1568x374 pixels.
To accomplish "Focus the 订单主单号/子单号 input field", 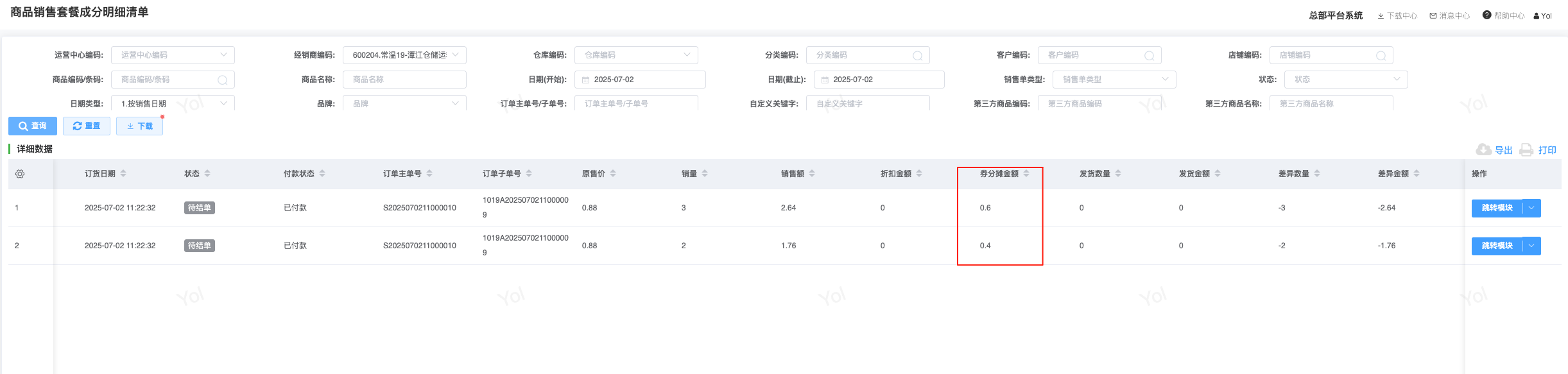I will pos(636,103).
